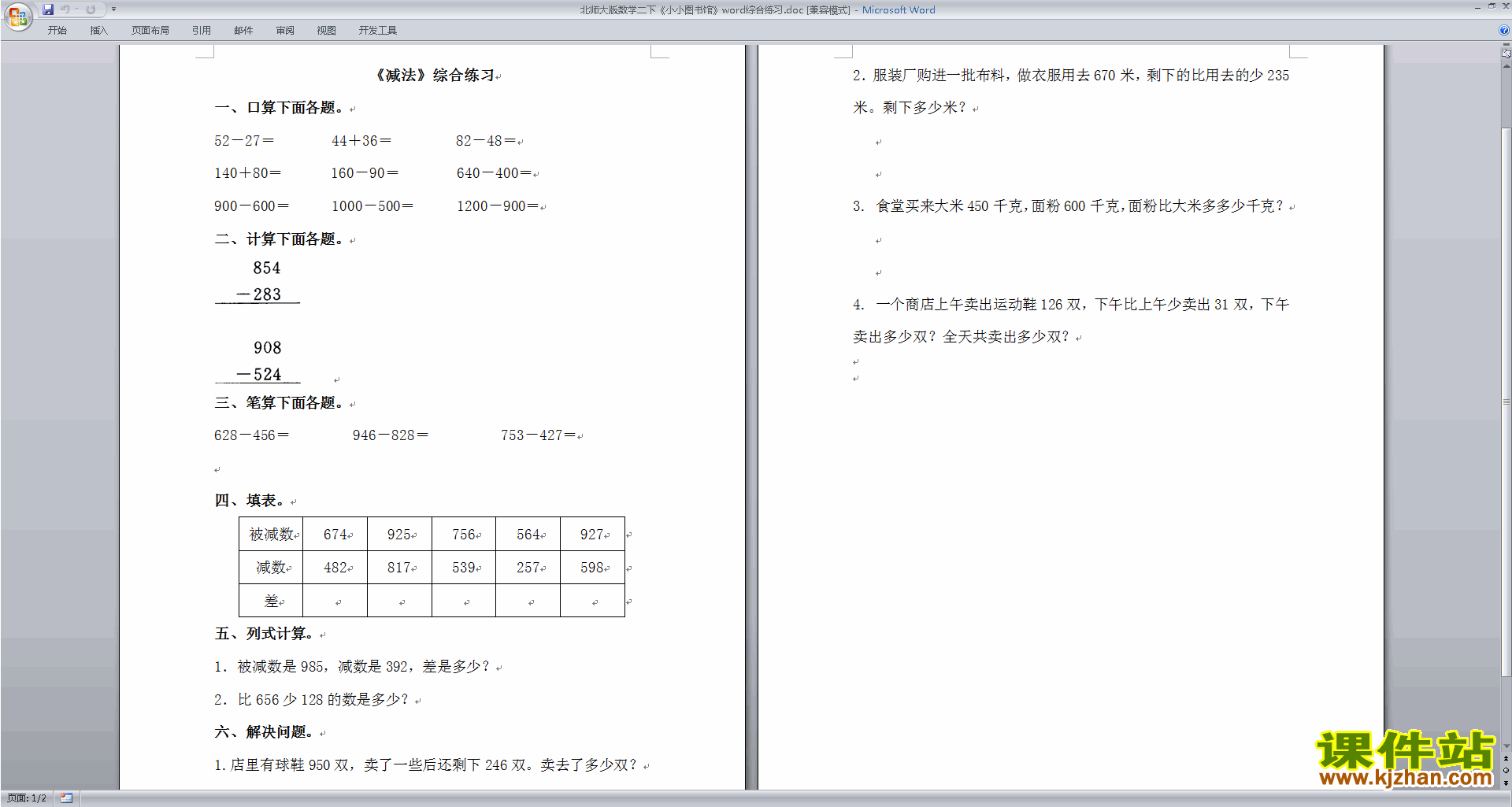Click the equation 1000－500＝
The width and height of the screenshot is (1512, 807).
coord(372,206)
